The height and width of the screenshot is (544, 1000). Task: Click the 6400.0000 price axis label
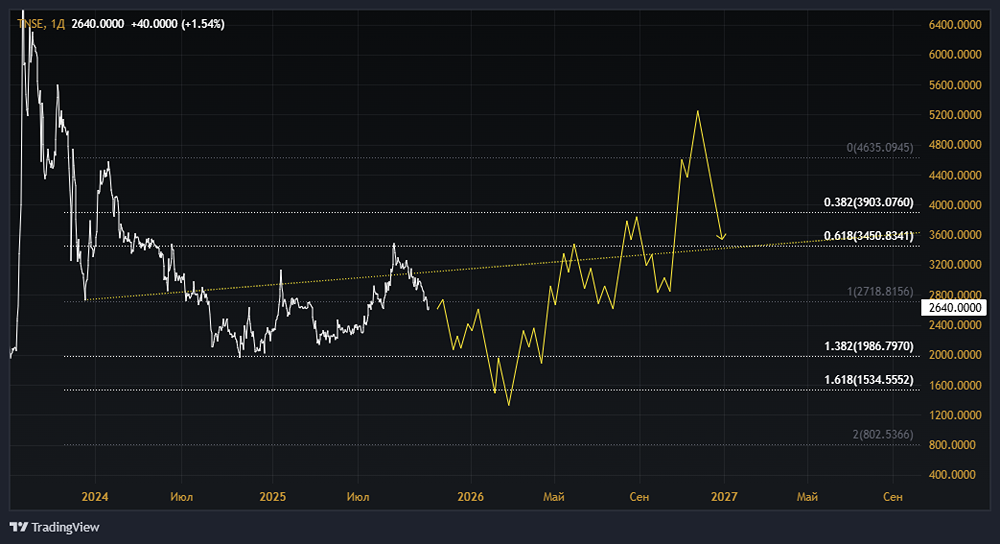(955, 25)
